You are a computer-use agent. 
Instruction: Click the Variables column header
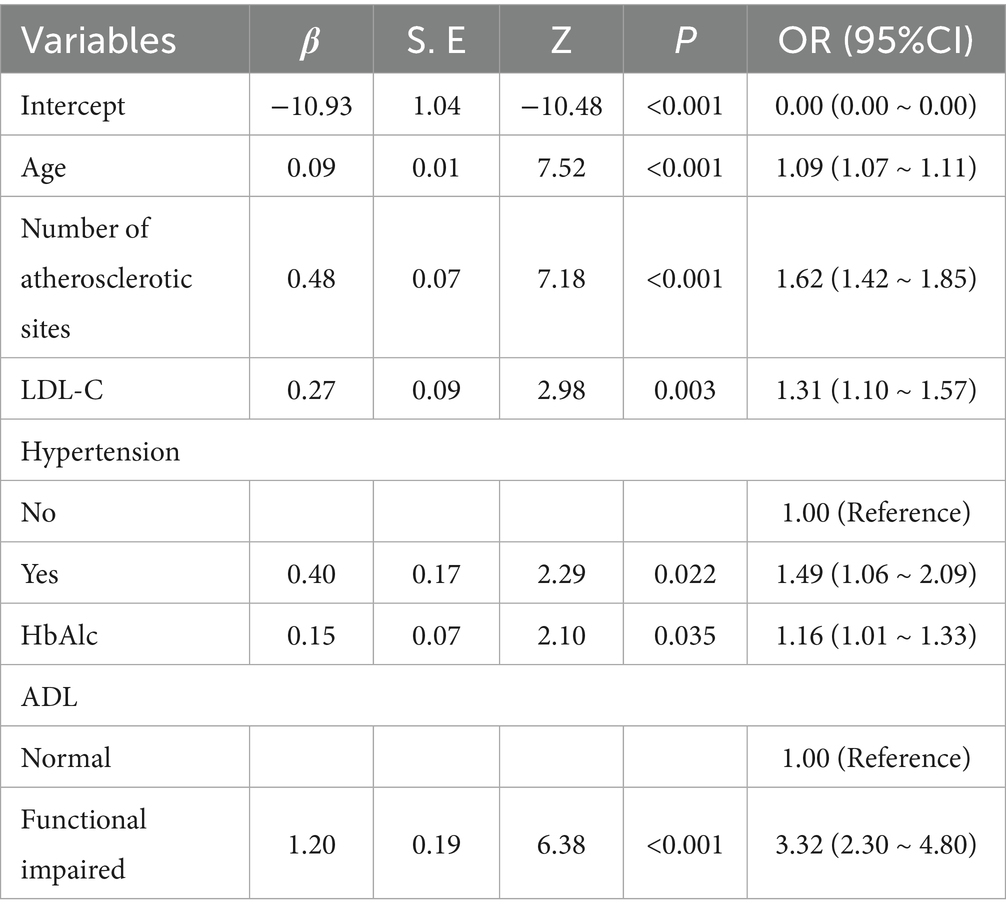point(98,40)
